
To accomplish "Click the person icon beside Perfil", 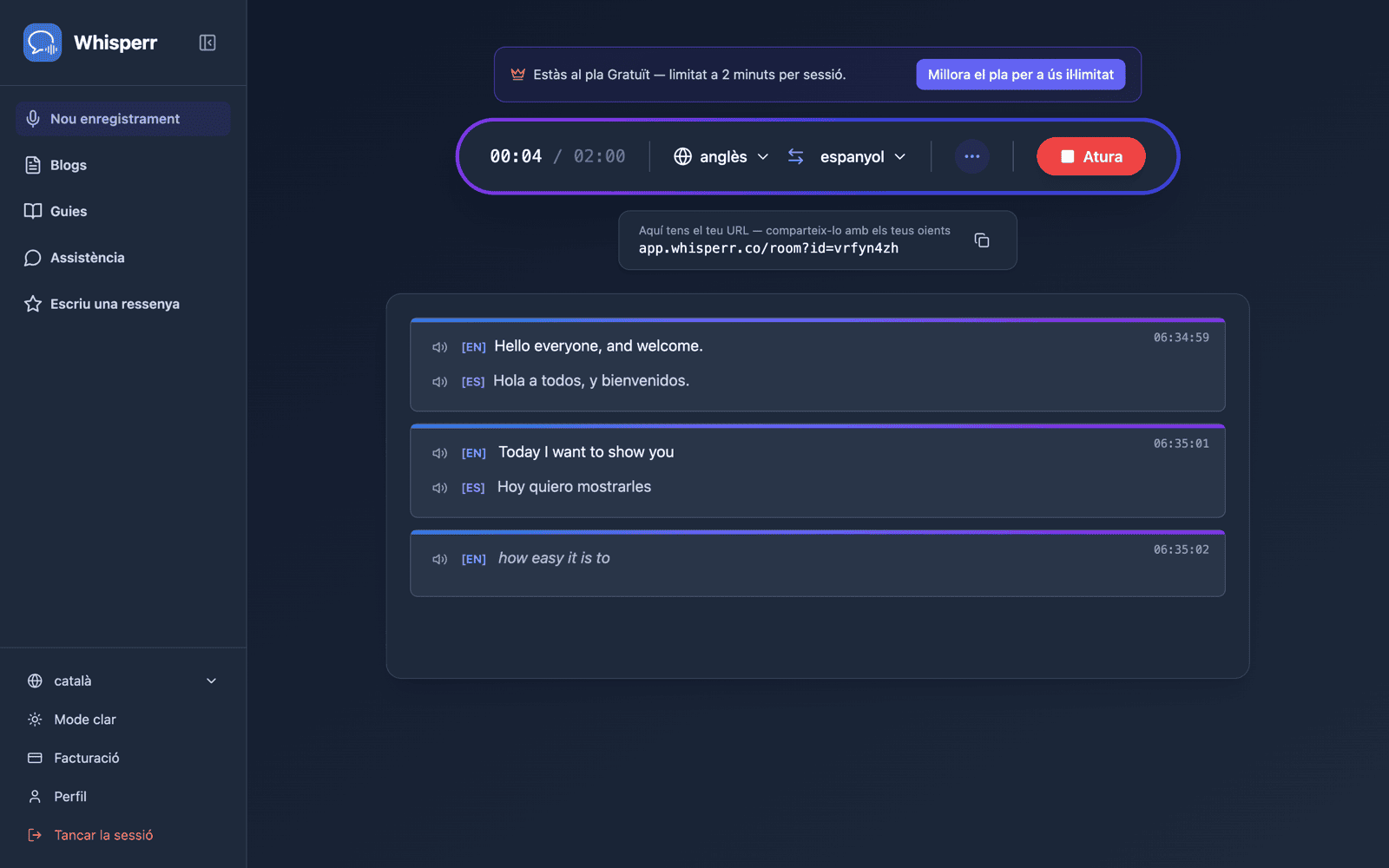I will click(35, 797).
